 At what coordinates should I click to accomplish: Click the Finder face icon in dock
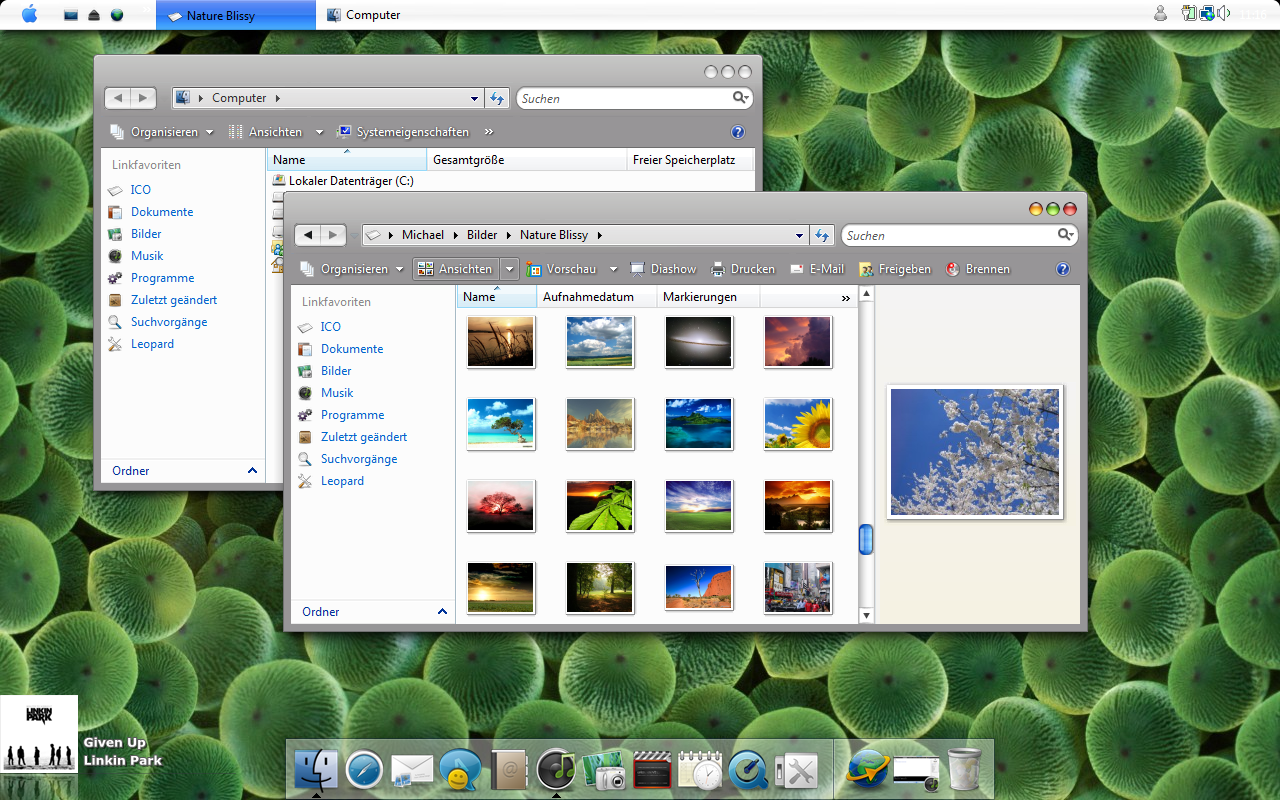point(316,770)
